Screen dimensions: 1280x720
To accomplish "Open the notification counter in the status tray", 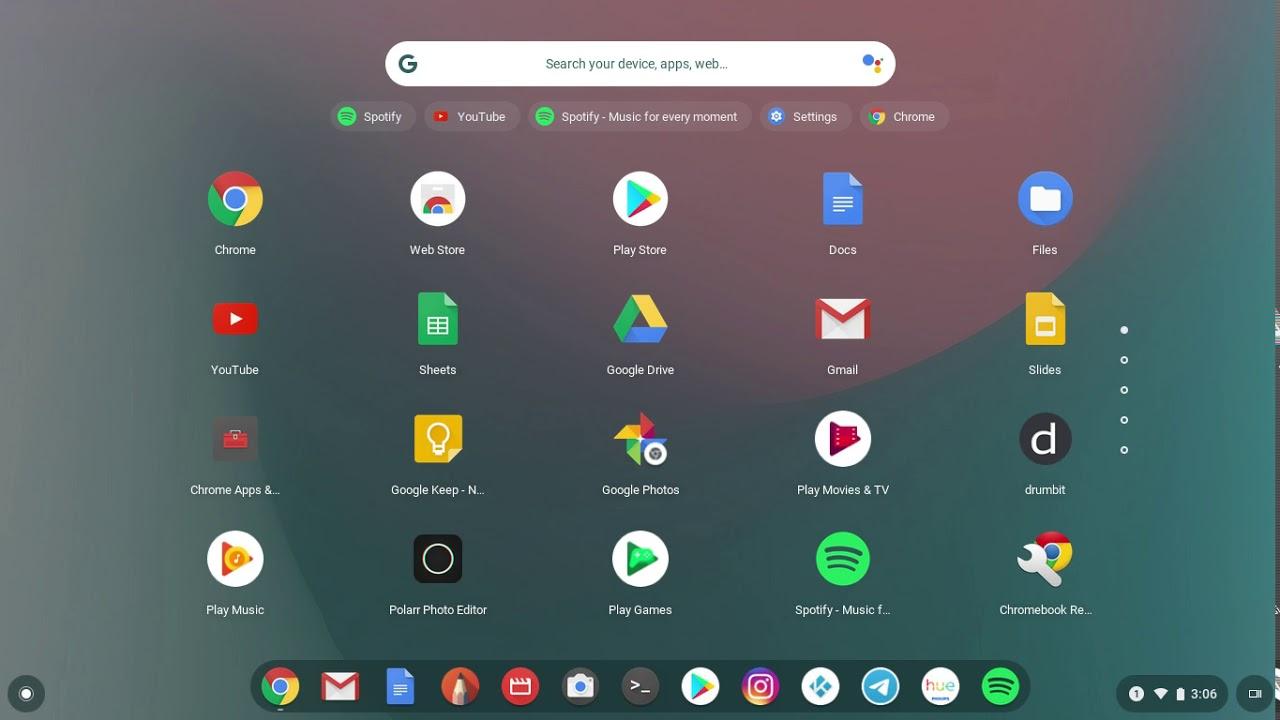I will click(1136, 694).
